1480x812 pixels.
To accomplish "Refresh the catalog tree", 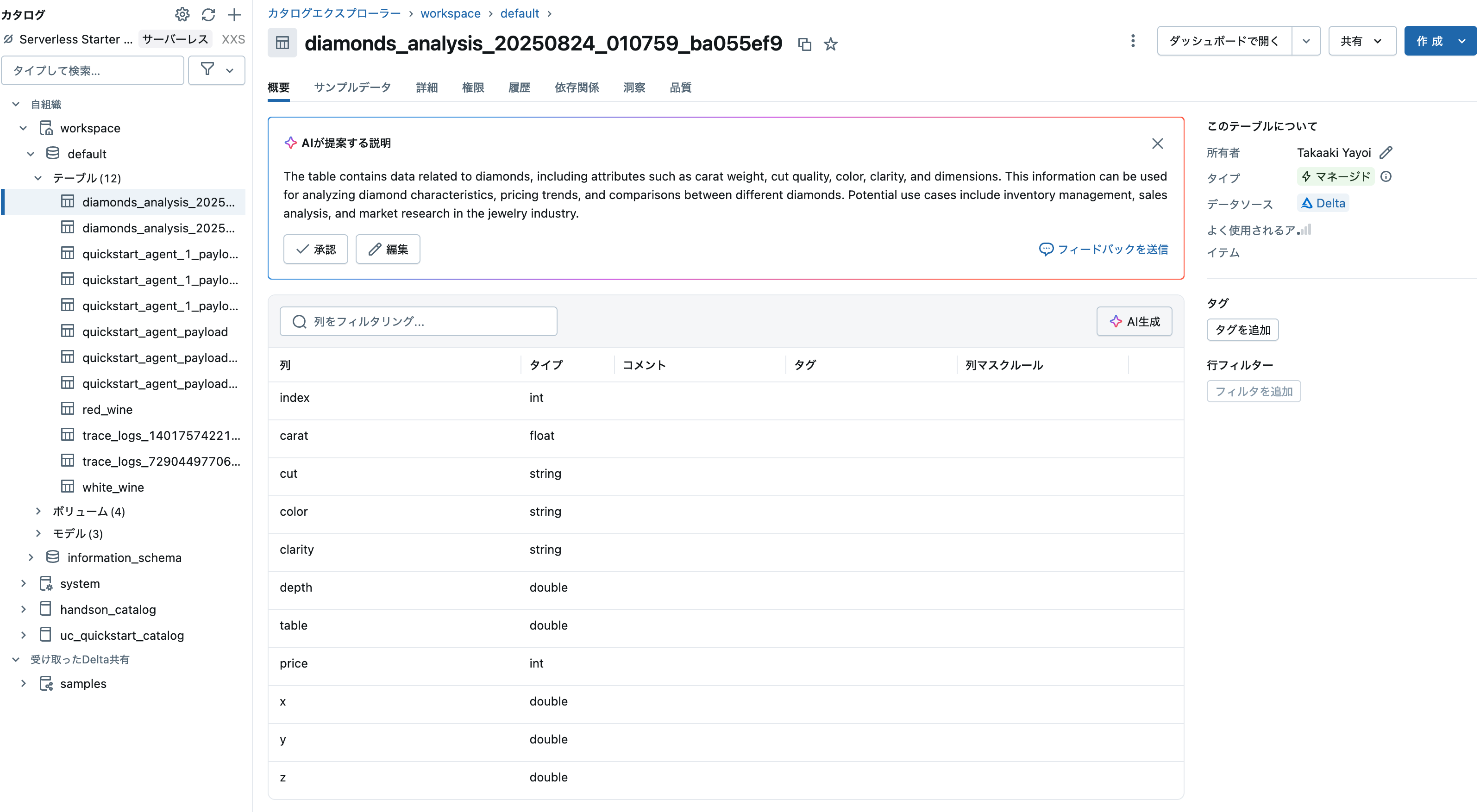I will 208,14.
